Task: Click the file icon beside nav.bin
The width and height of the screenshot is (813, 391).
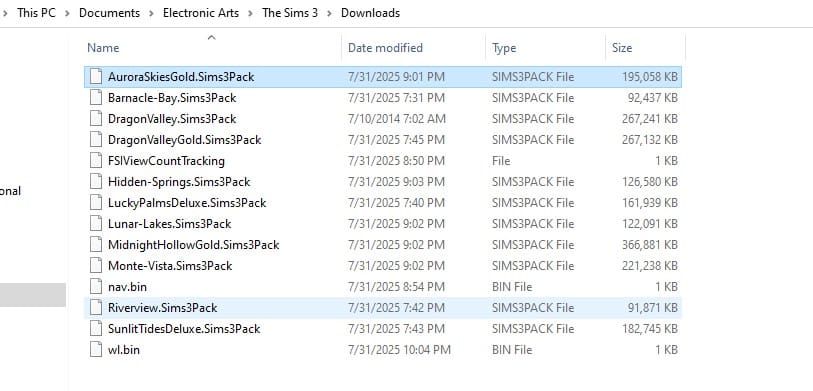Action: point(96,287)
